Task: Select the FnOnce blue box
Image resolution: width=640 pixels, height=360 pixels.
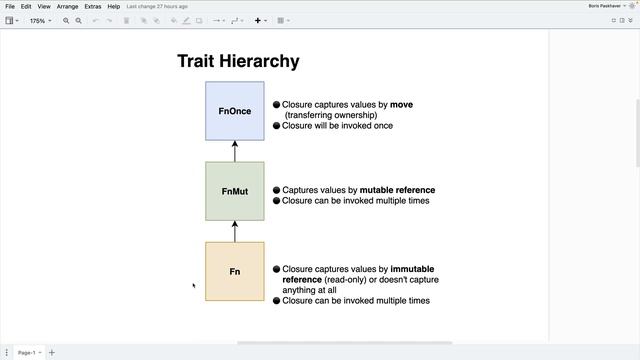Action: point(235,111)
